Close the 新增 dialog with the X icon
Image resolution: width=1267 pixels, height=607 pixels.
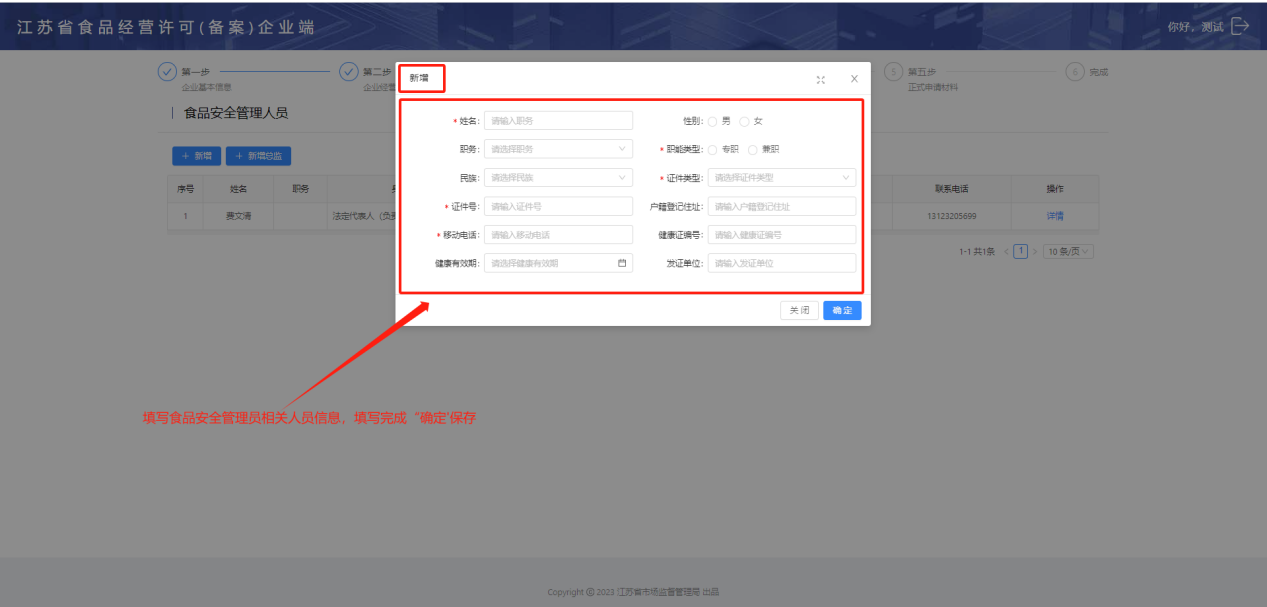854,79
